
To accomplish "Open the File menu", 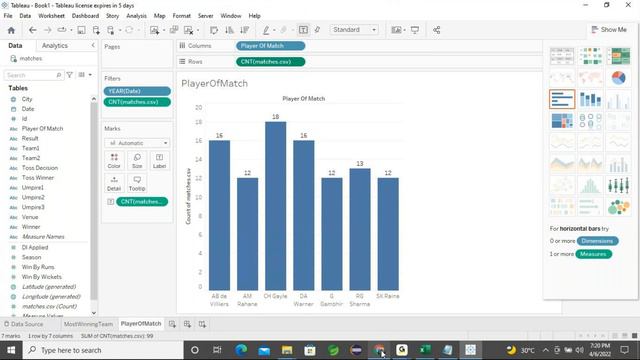I will tap(8, 16).
